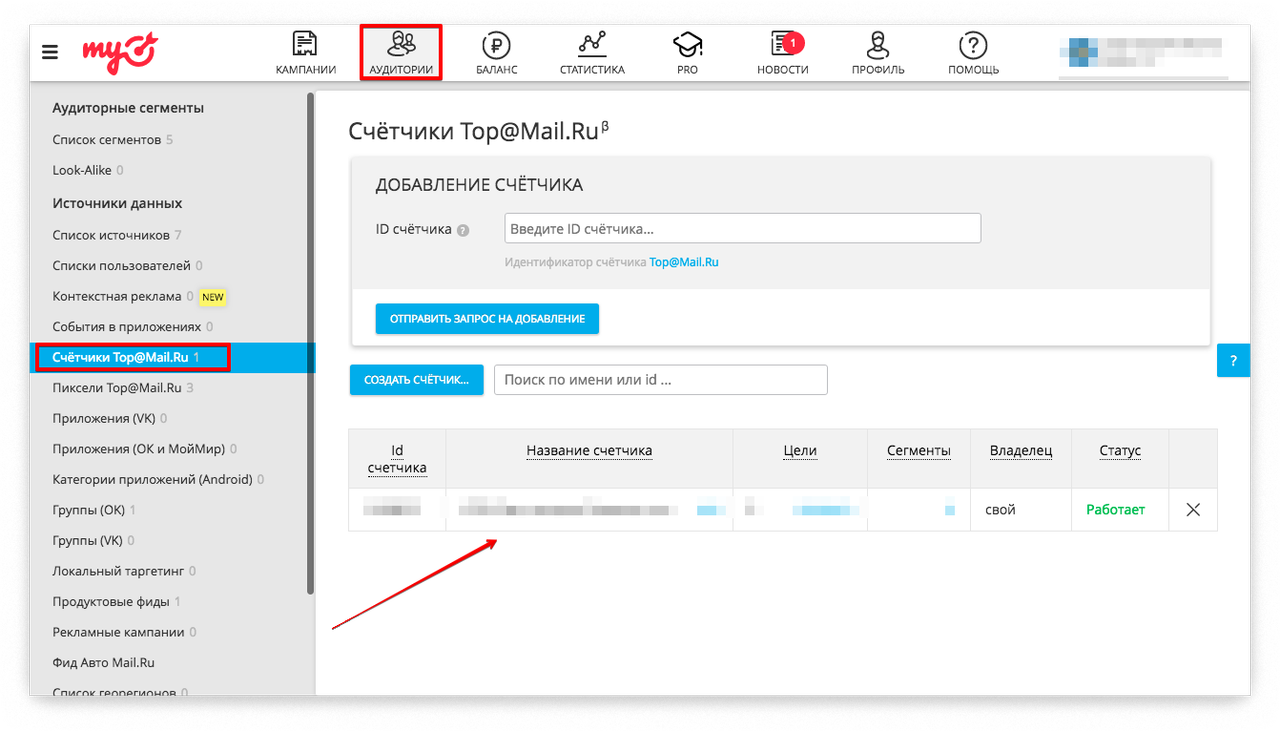The width and height of the screenshot is (1280, 731).
Task: Open Фид Авто Mail.Ru in sidebar
Action: [x=104, y=662]
